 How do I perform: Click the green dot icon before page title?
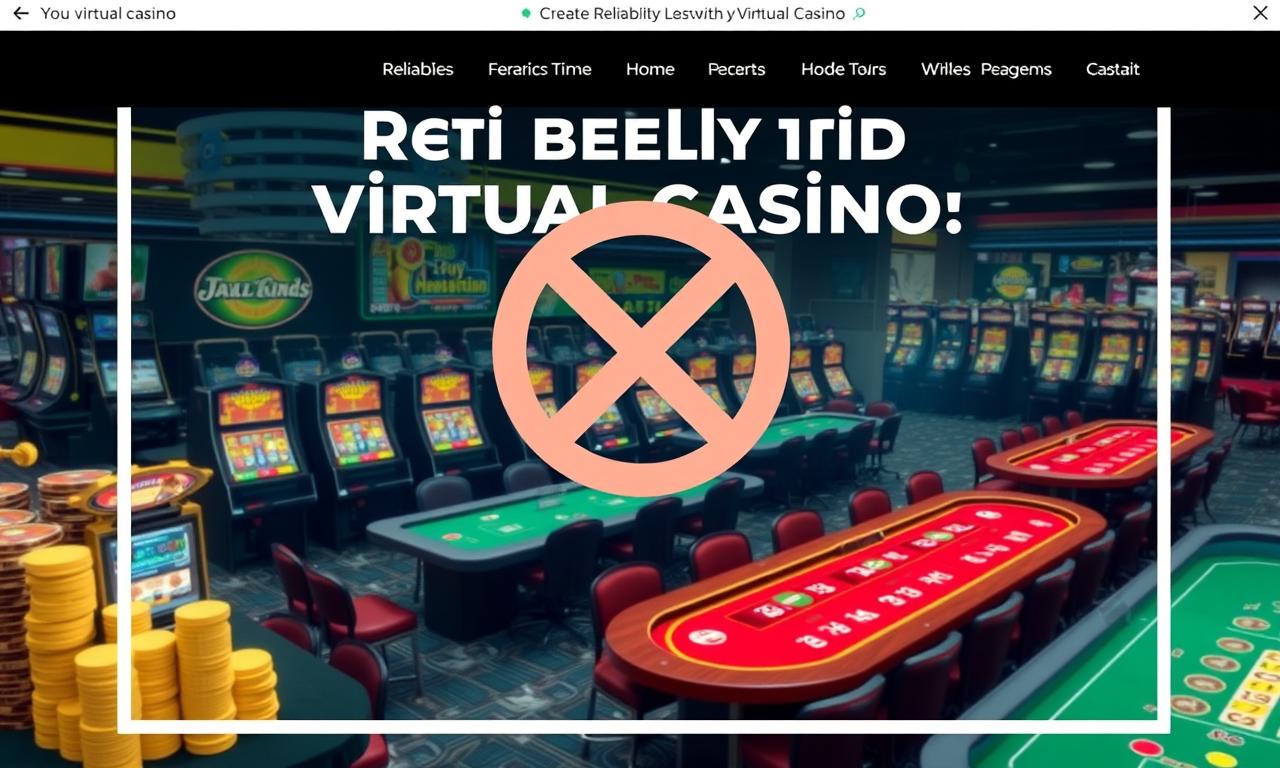526,14
